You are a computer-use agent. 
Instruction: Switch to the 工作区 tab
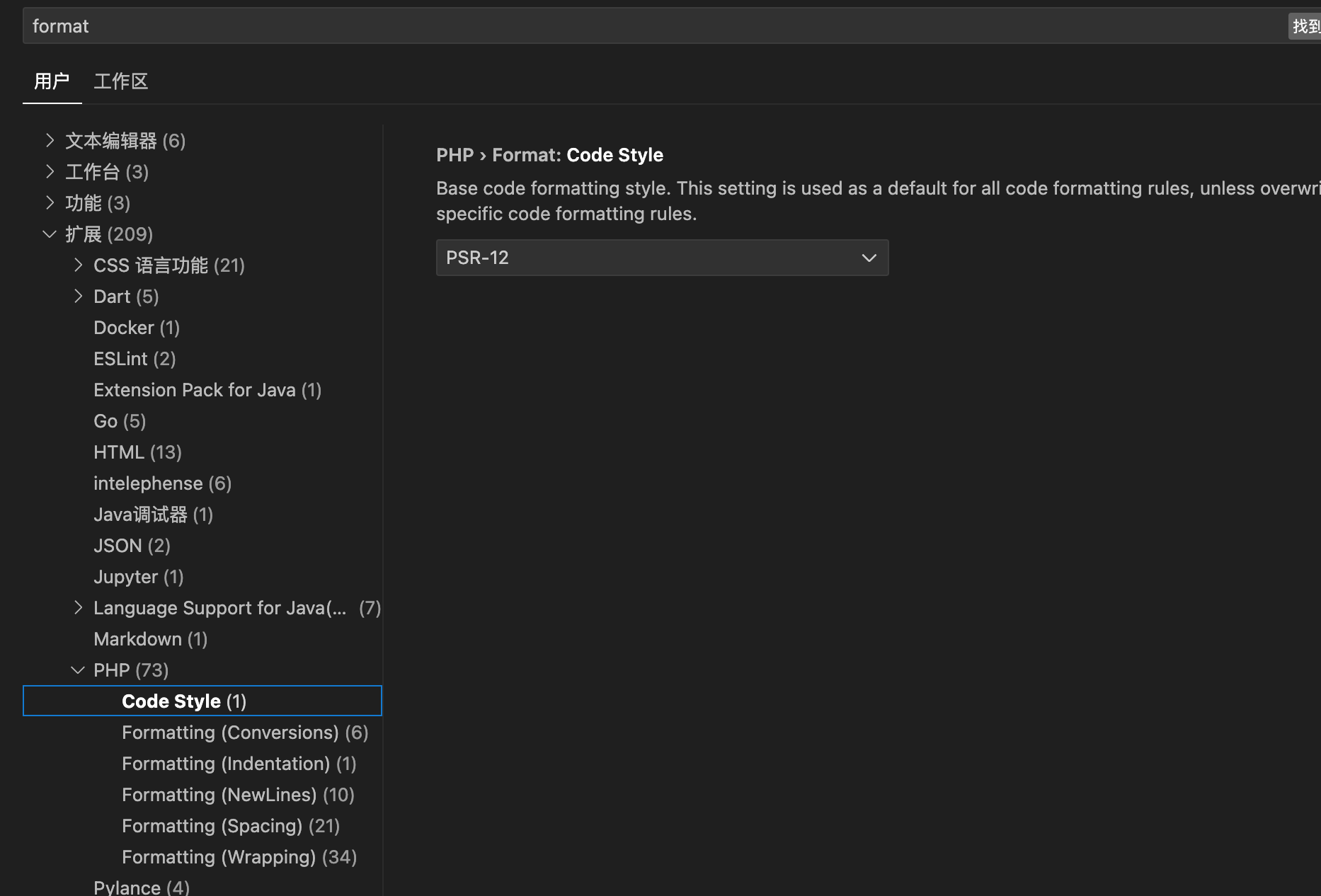[x=121, y=82]
